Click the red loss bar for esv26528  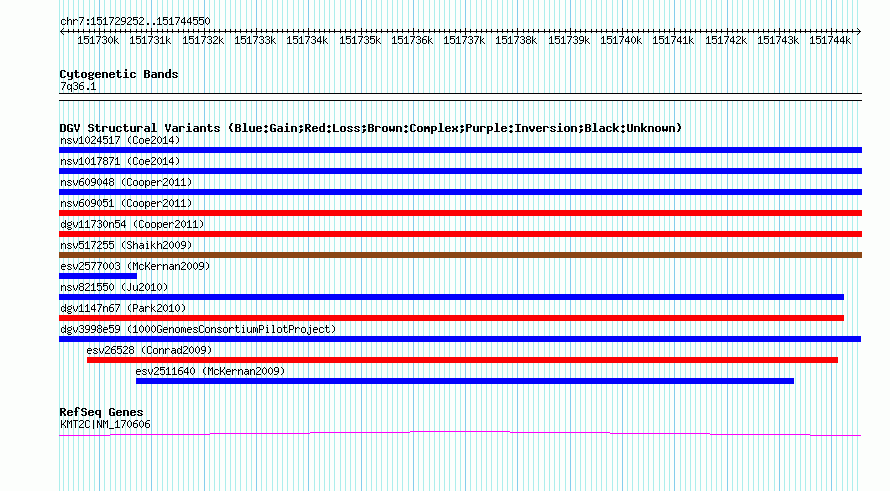tap(462, 360)
